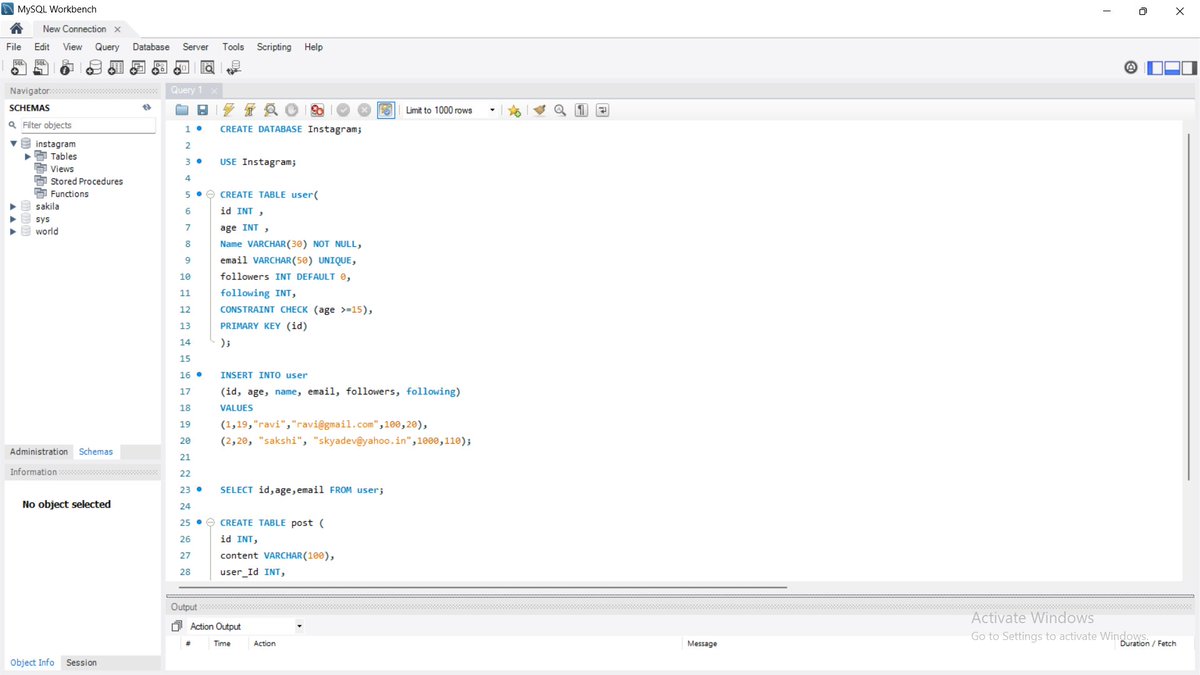Create a new schema from main toolbar
Screen dimensions: 1200x675
tap(94, 68)
